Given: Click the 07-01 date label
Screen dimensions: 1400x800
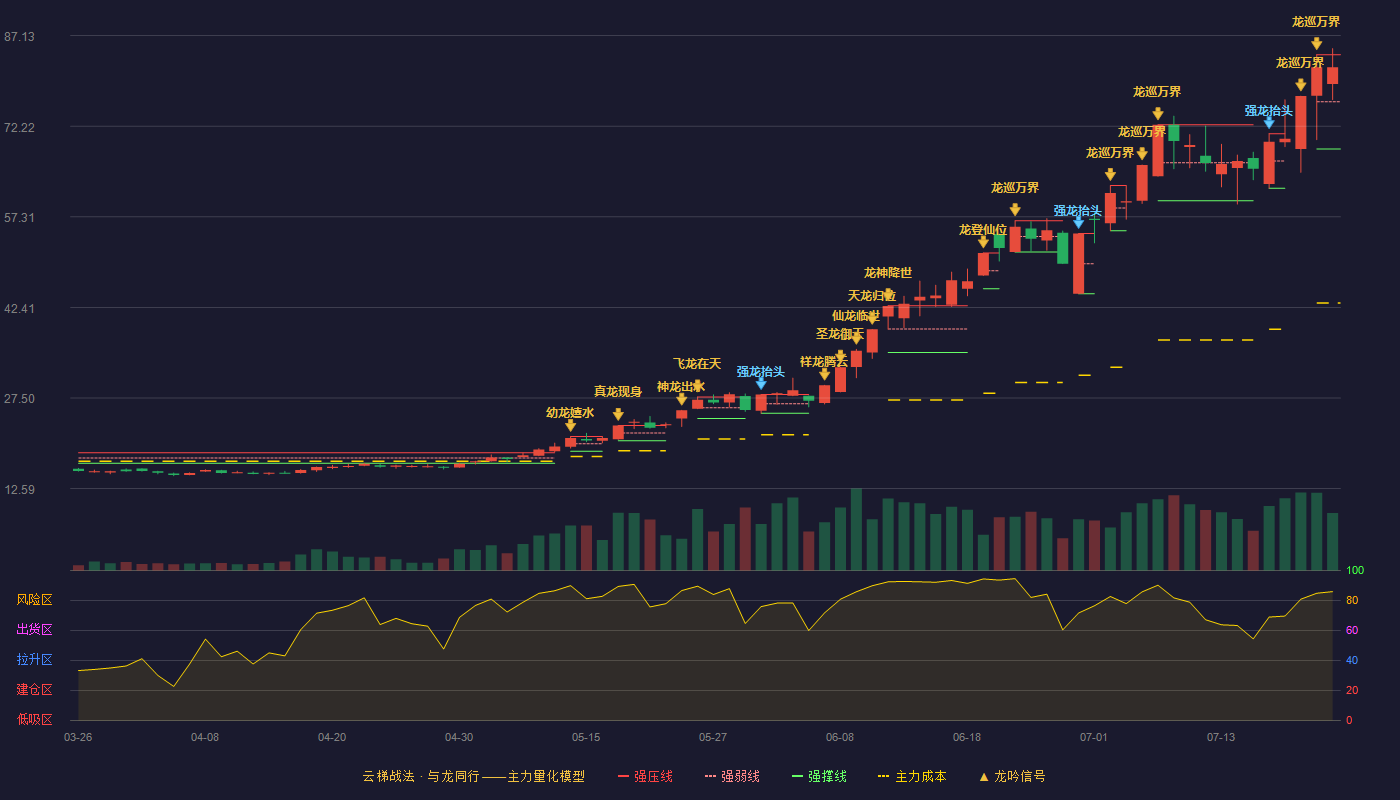Looking at the screenshot, I should click(x=1094, y=737).
